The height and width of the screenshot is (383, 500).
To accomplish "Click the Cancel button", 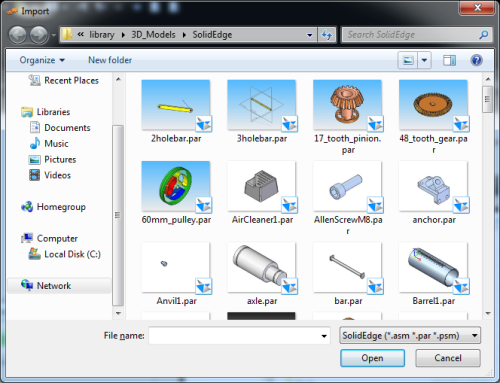I will [x=448, y=358].
